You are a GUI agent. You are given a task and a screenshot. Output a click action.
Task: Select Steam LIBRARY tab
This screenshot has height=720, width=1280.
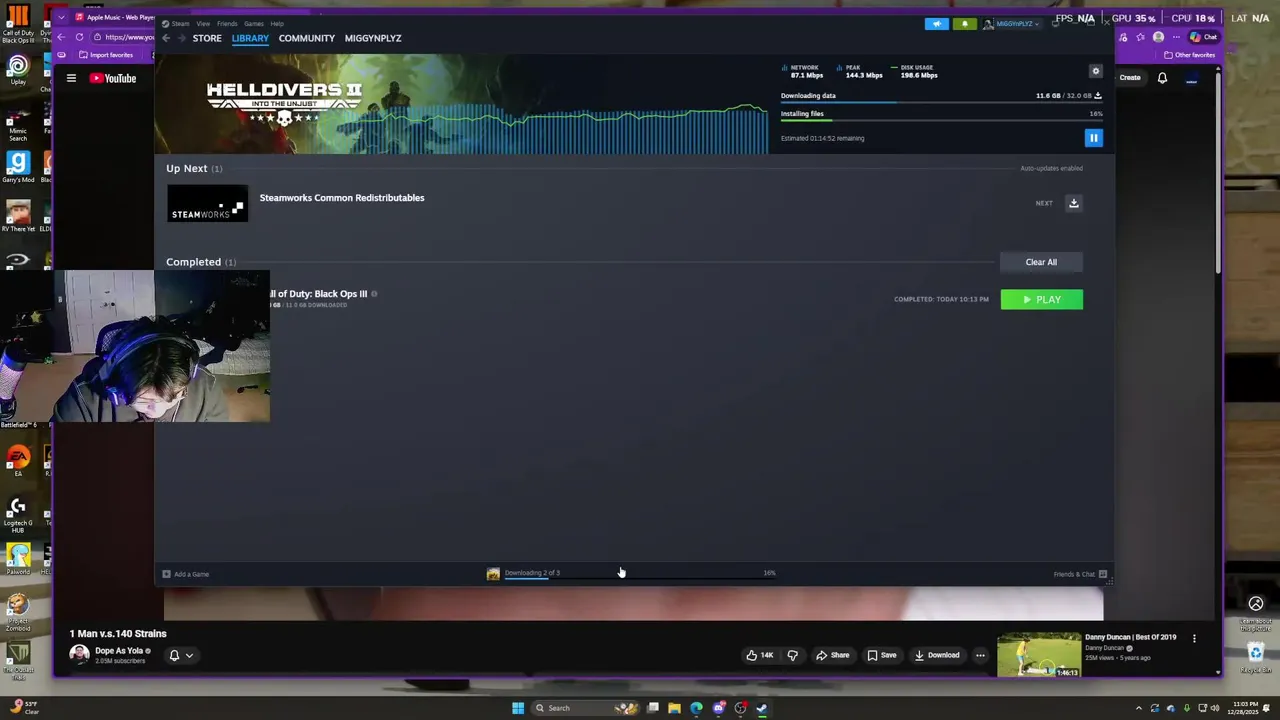pyautogui.click(x=250, y=38)
